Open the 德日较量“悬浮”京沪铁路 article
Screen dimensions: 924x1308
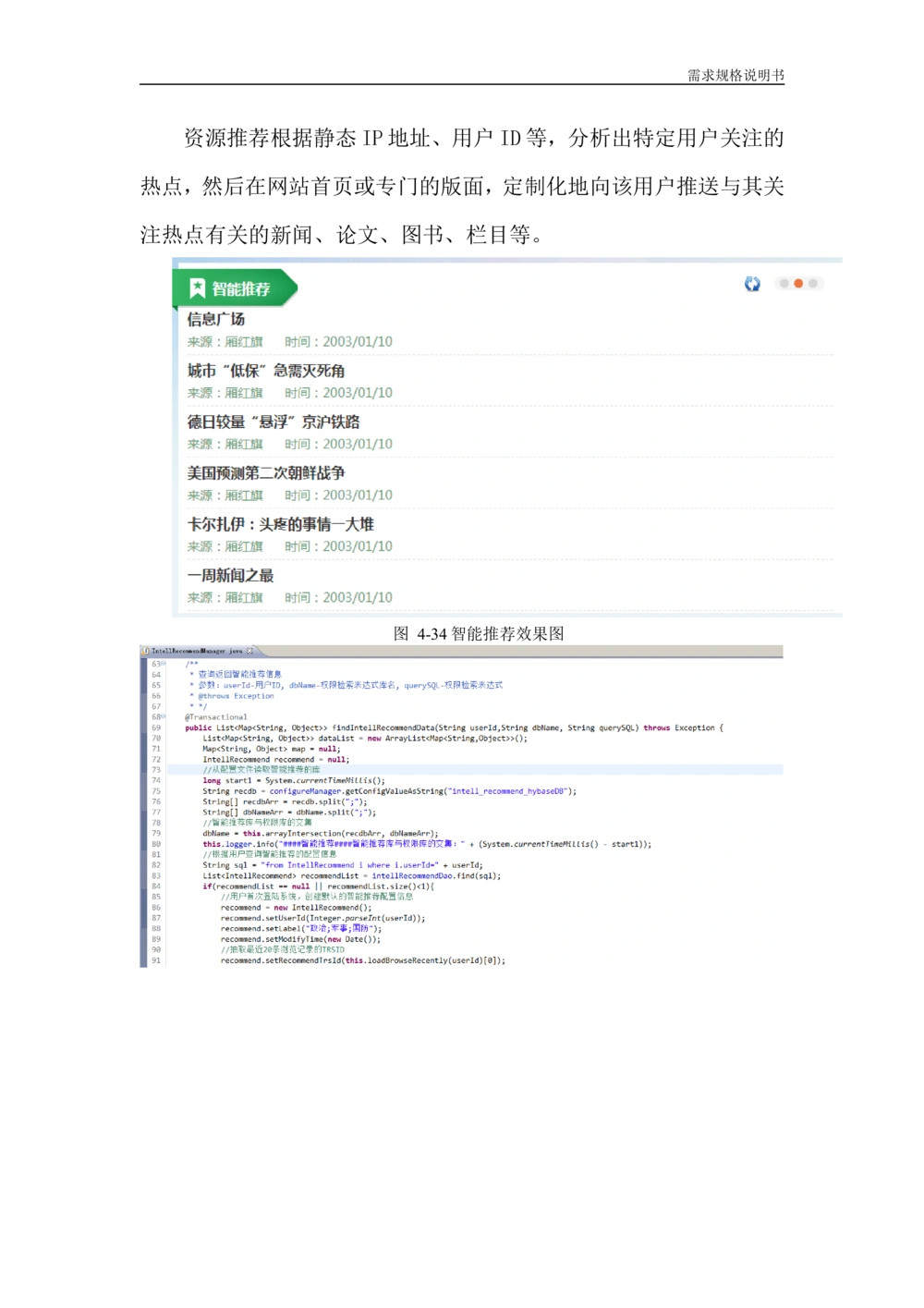[274, 422]
